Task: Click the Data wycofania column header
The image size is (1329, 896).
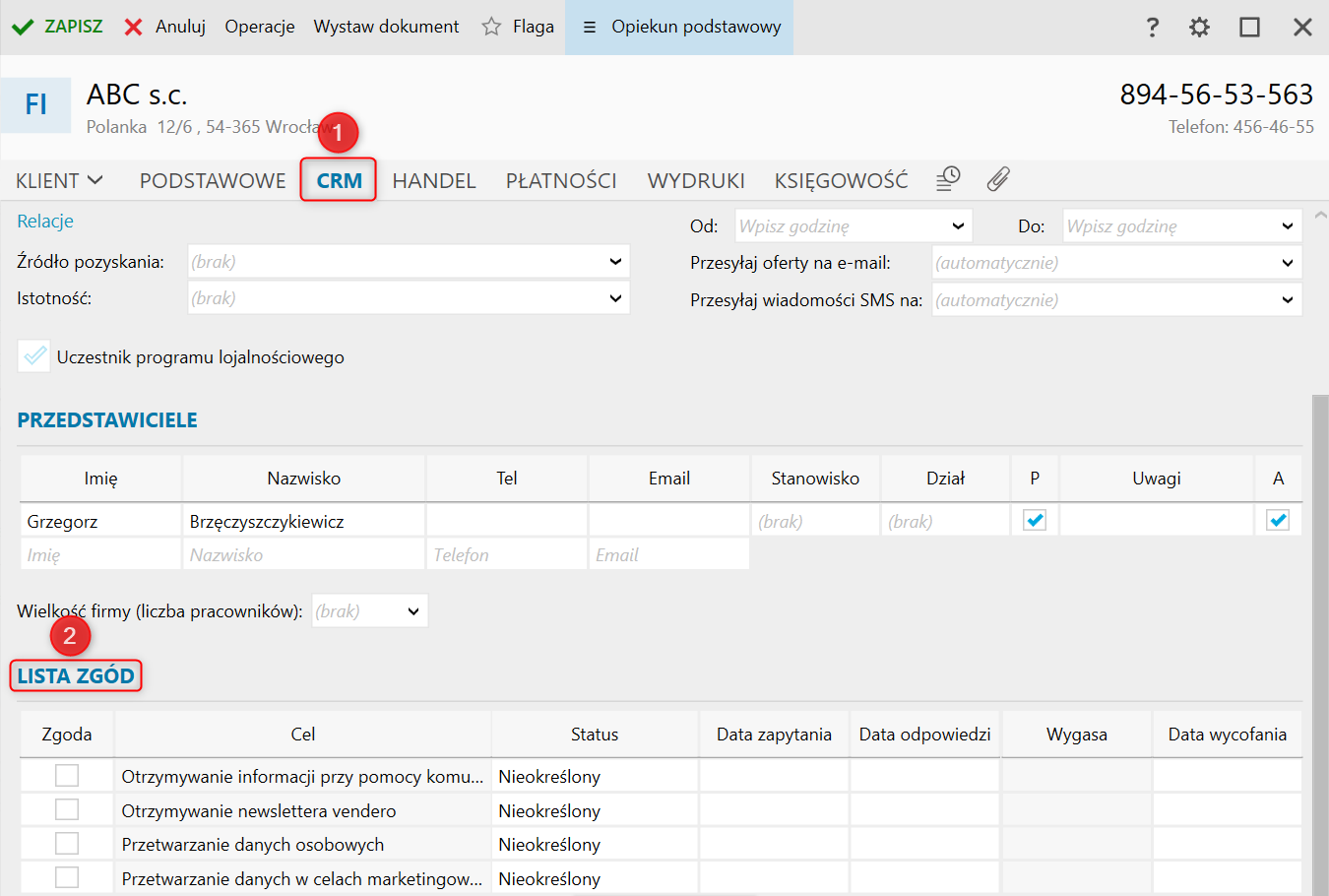Action: [x=1228, y=735]
